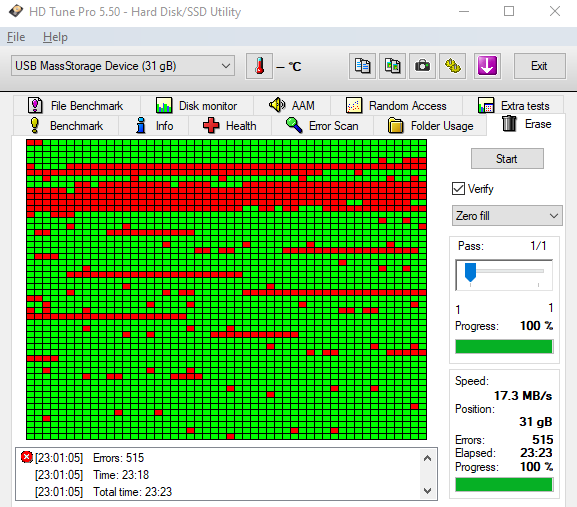Viewport: 577px width, 507px height.
Task: Open the File menu
Action: [16, 37]
